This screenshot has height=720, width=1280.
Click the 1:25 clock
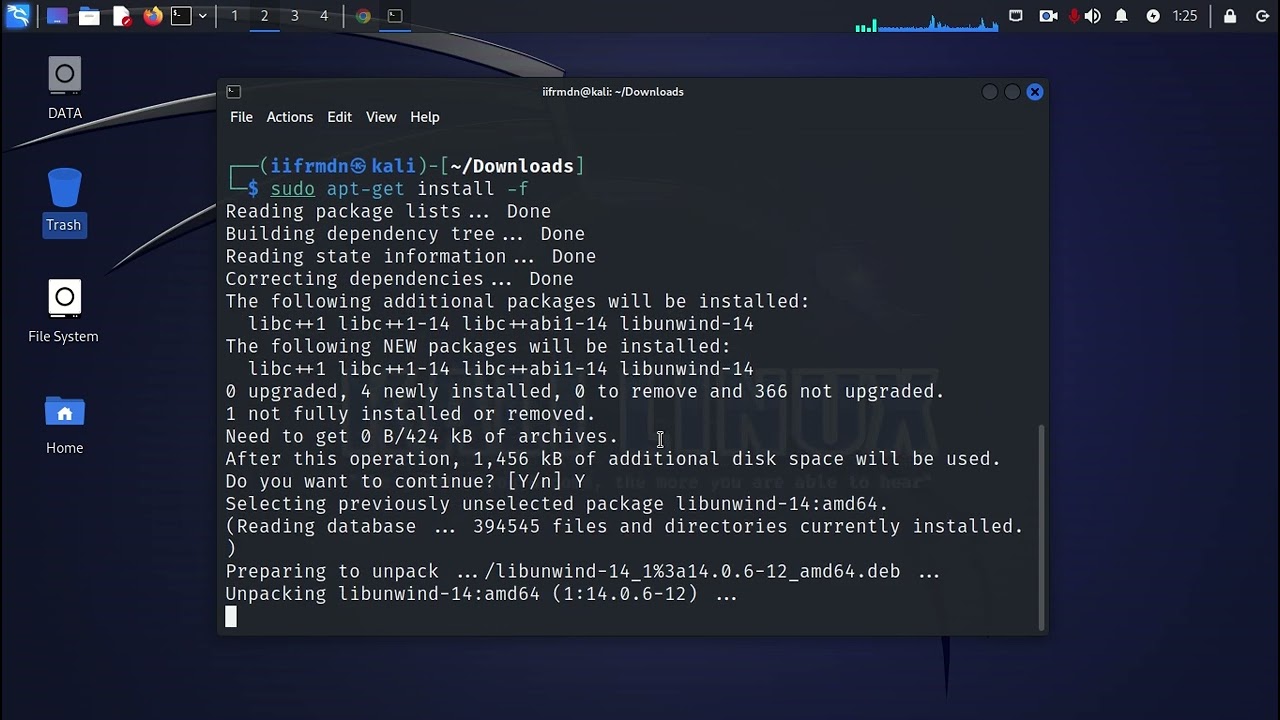click(x=1185, y=16)
